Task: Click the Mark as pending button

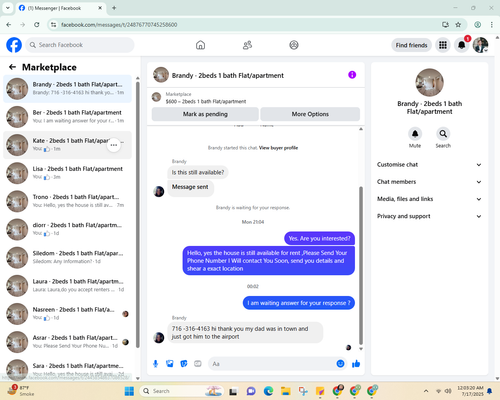Action: click(x=205, y=114)
